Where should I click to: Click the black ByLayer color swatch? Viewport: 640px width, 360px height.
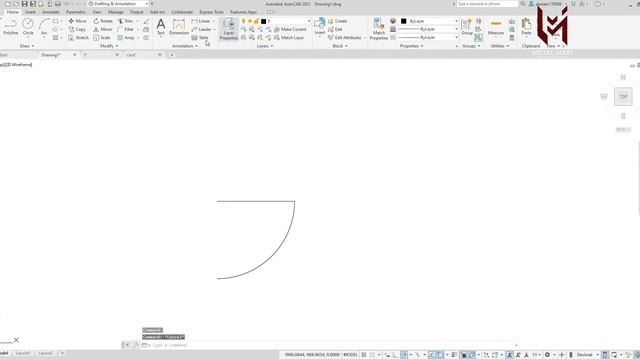click(403, 21)
